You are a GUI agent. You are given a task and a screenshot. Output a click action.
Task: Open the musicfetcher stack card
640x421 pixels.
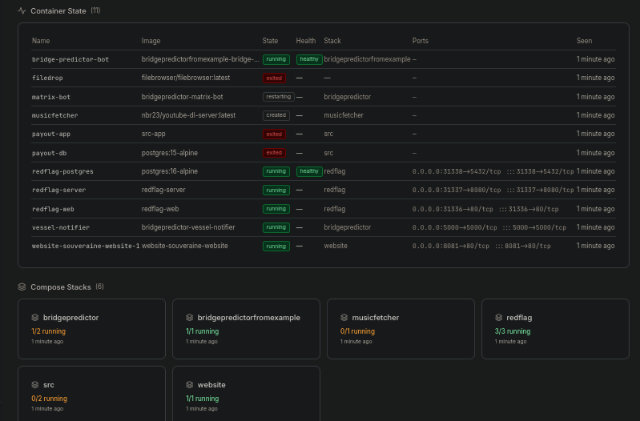pos(401,329)
